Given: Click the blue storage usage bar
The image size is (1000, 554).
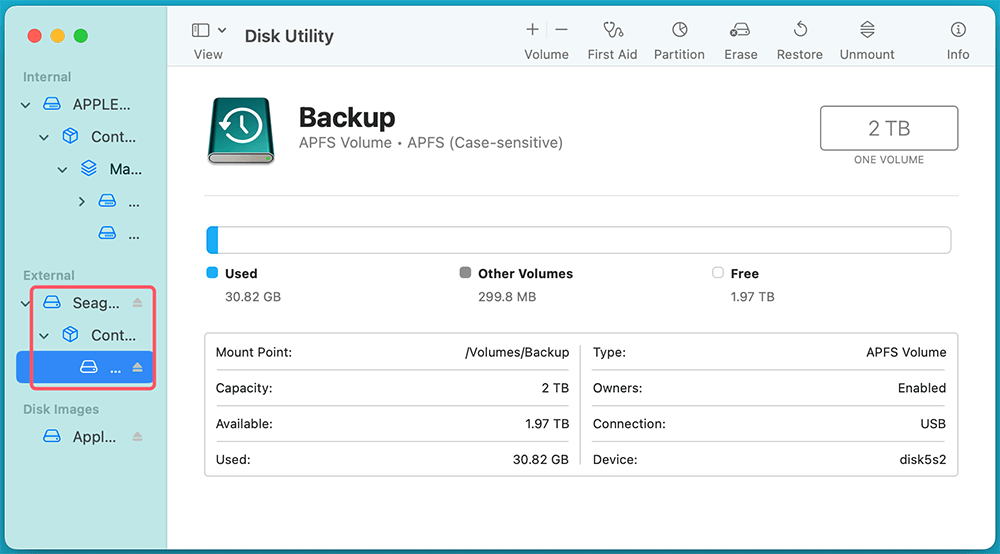Looking at the screenshot, I should pos(213,240).
